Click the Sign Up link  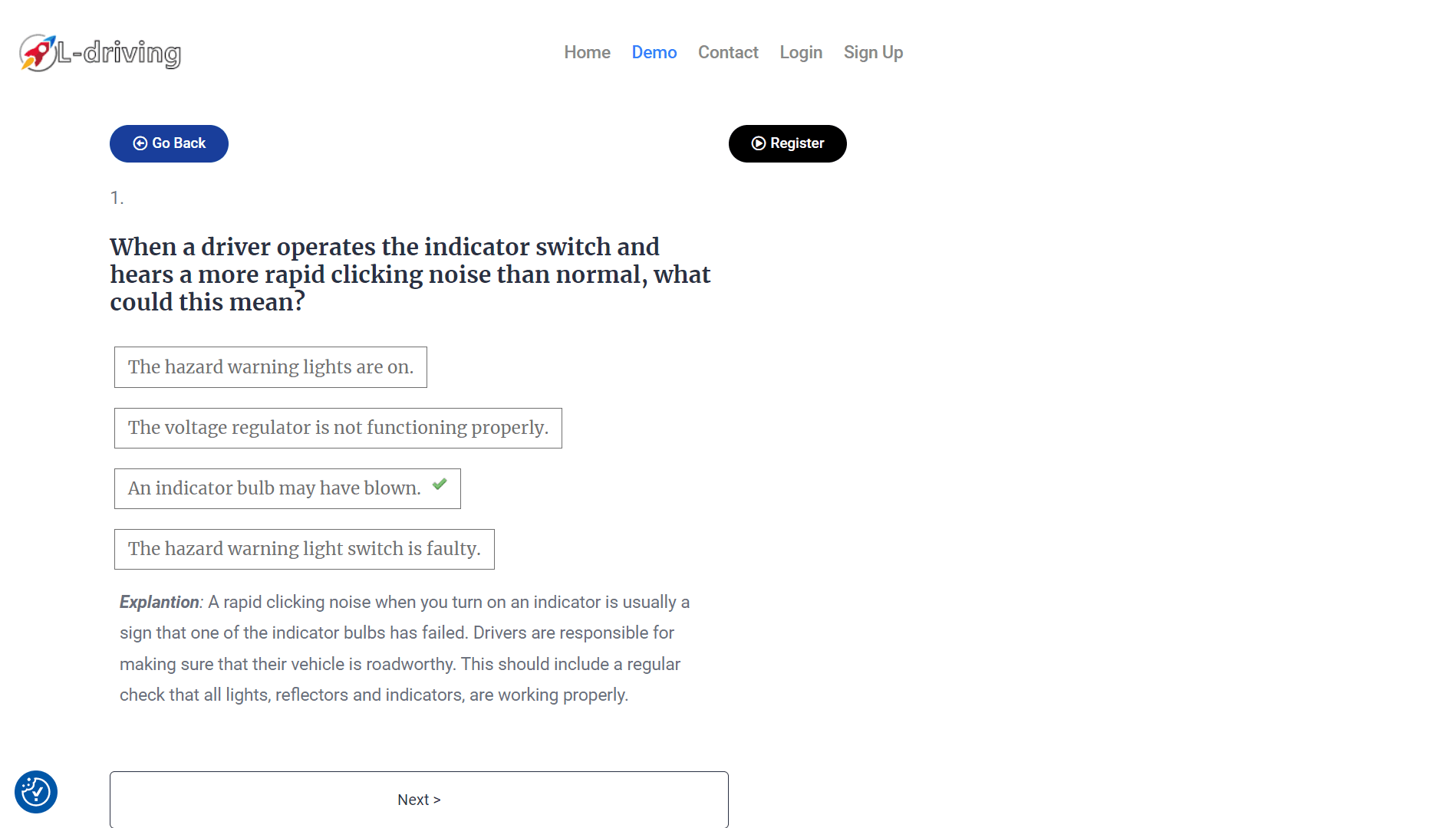[x=873, y=52]
